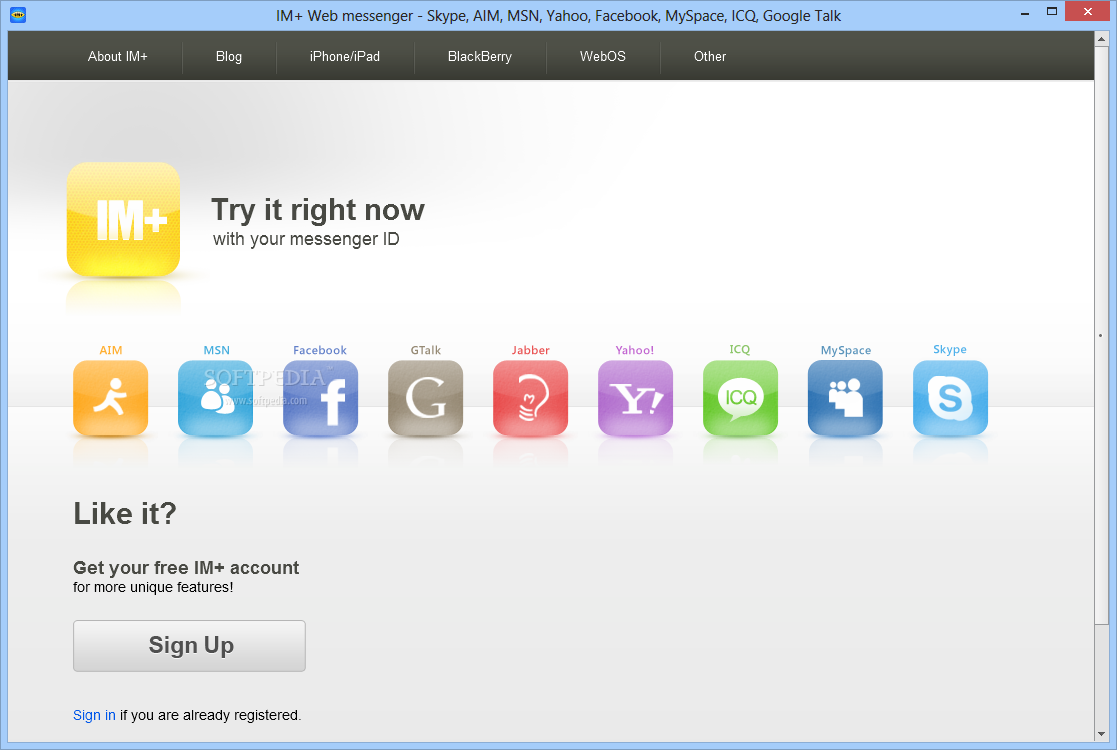Click "if you are already registered." text

tap(211, 715)
